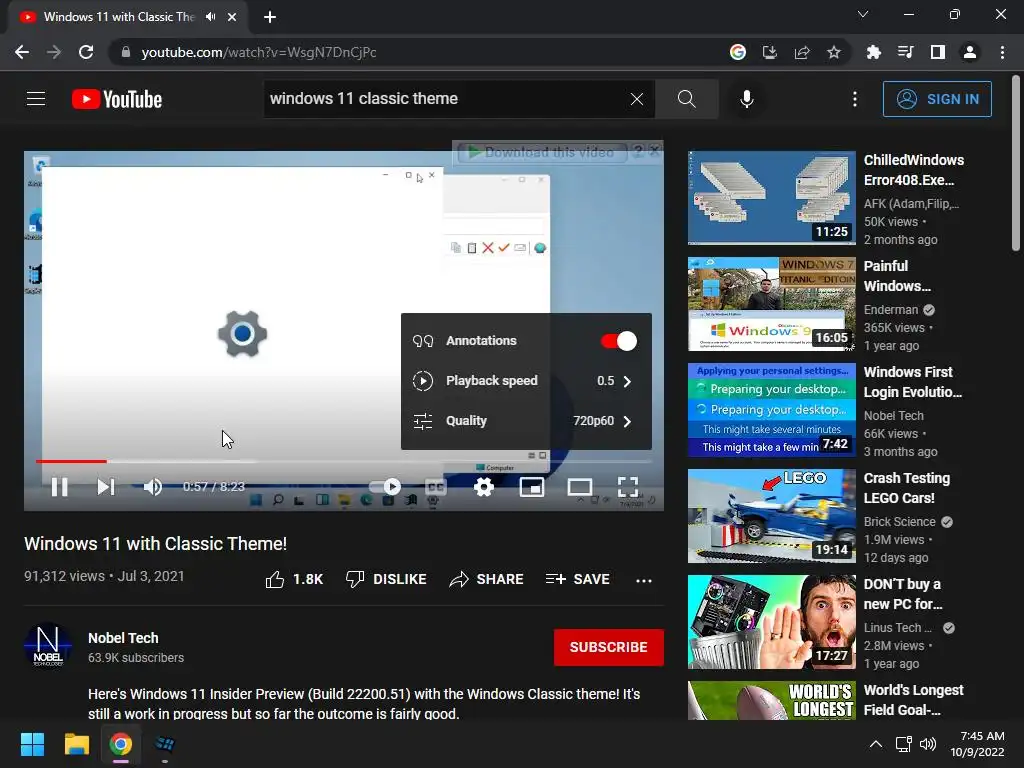
Task: Open the YouTube hamburger guide menu
Action: [36, 99]
